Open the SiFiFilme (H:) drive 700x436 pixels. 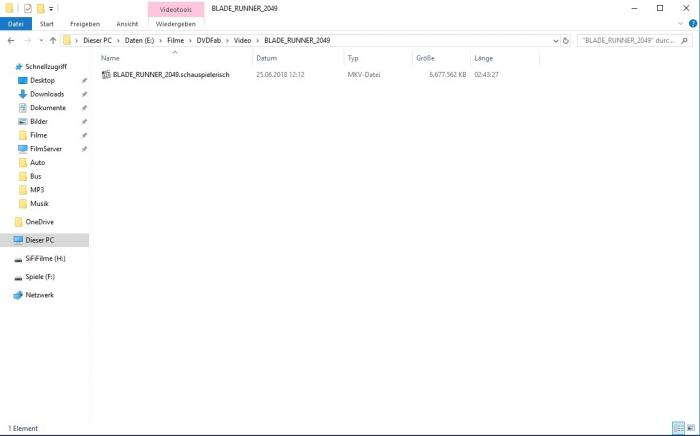point(45,258)
